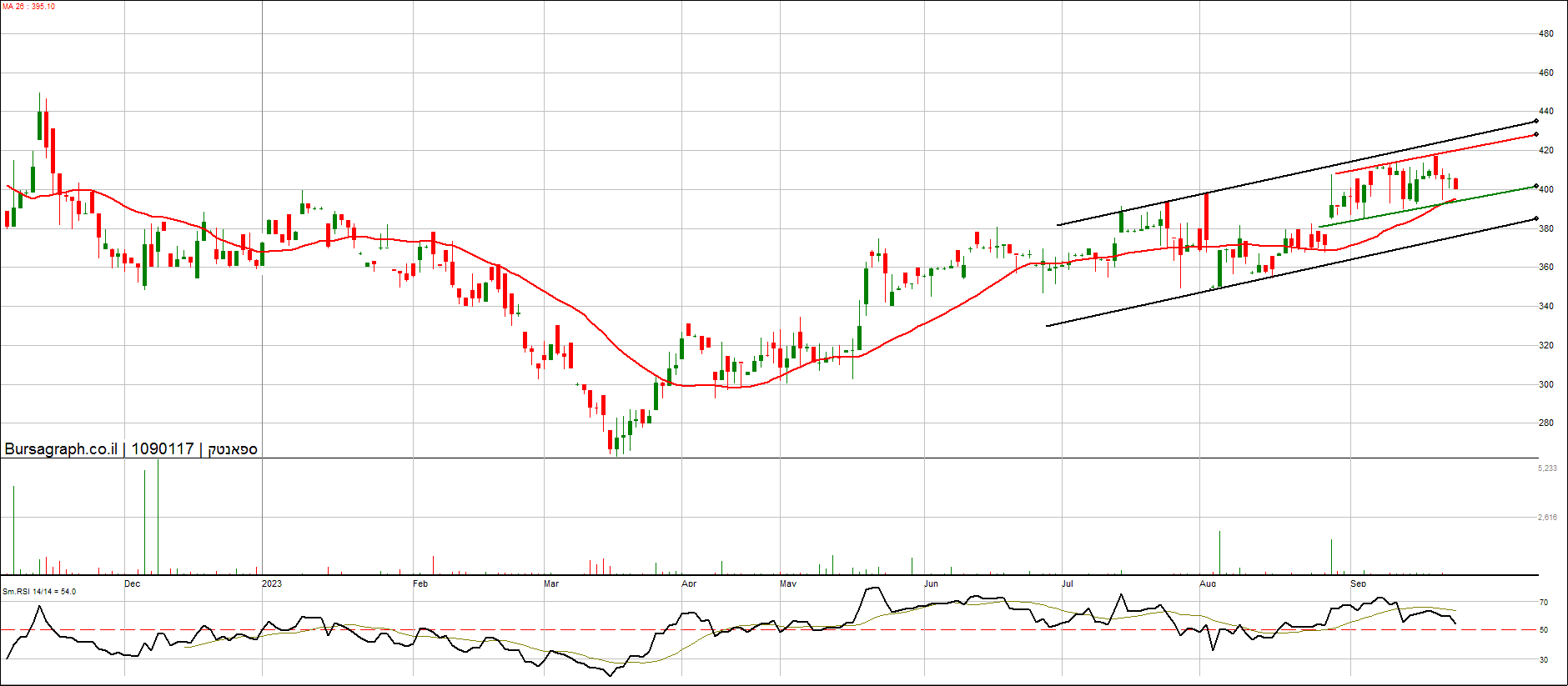Pick the Apr label on the time axis
Screen dimensions: 1568x686
(x=689, y=583)
